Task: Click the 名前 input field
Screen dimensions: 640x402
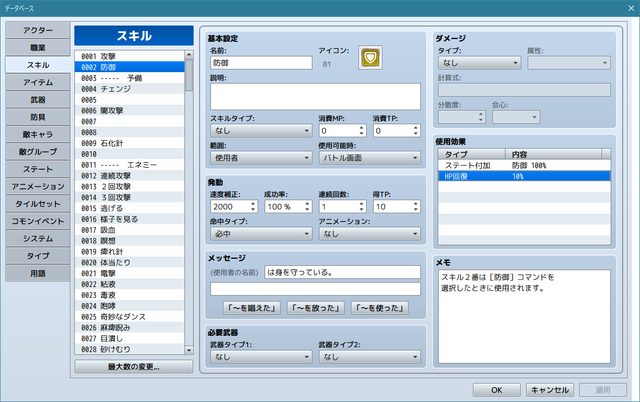Action: point(261,63)
